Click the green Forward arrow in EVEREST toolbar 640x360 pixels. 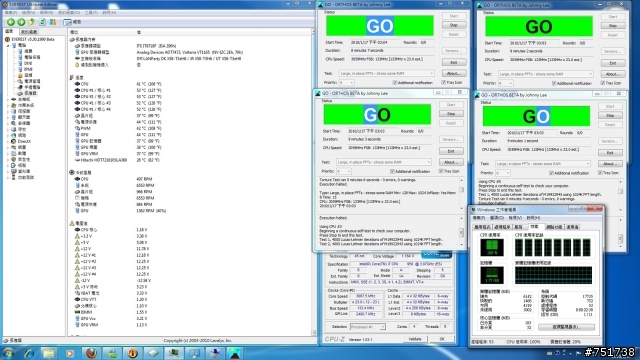(x=21, y=22)
